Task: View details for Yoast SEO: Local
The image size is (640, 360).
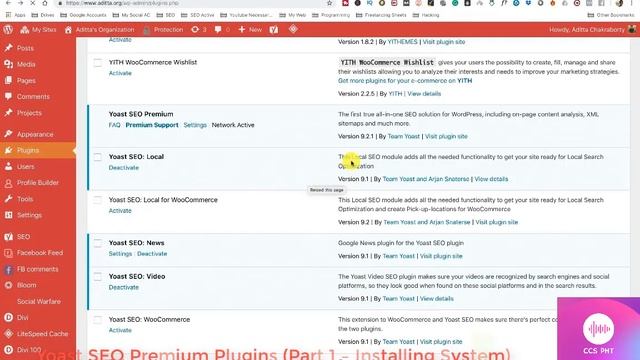Action: click(491, 179)
